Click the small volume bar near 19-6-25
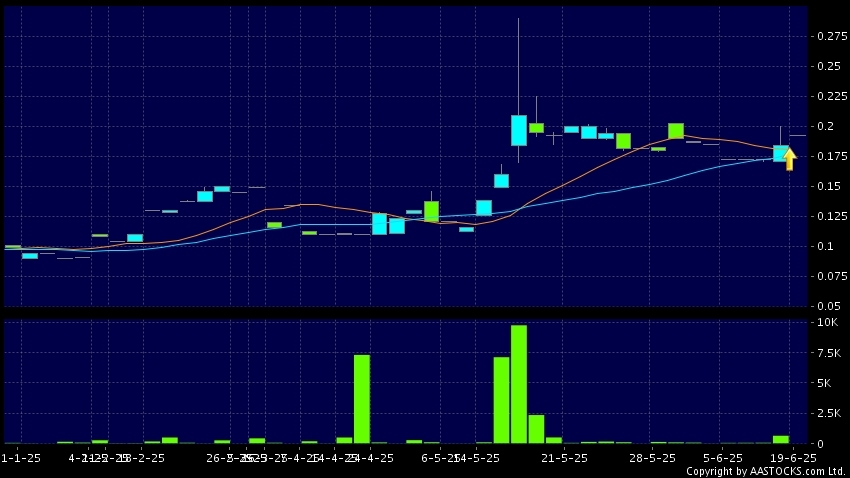Screen dimensions: 850x478 click(781, 440)
